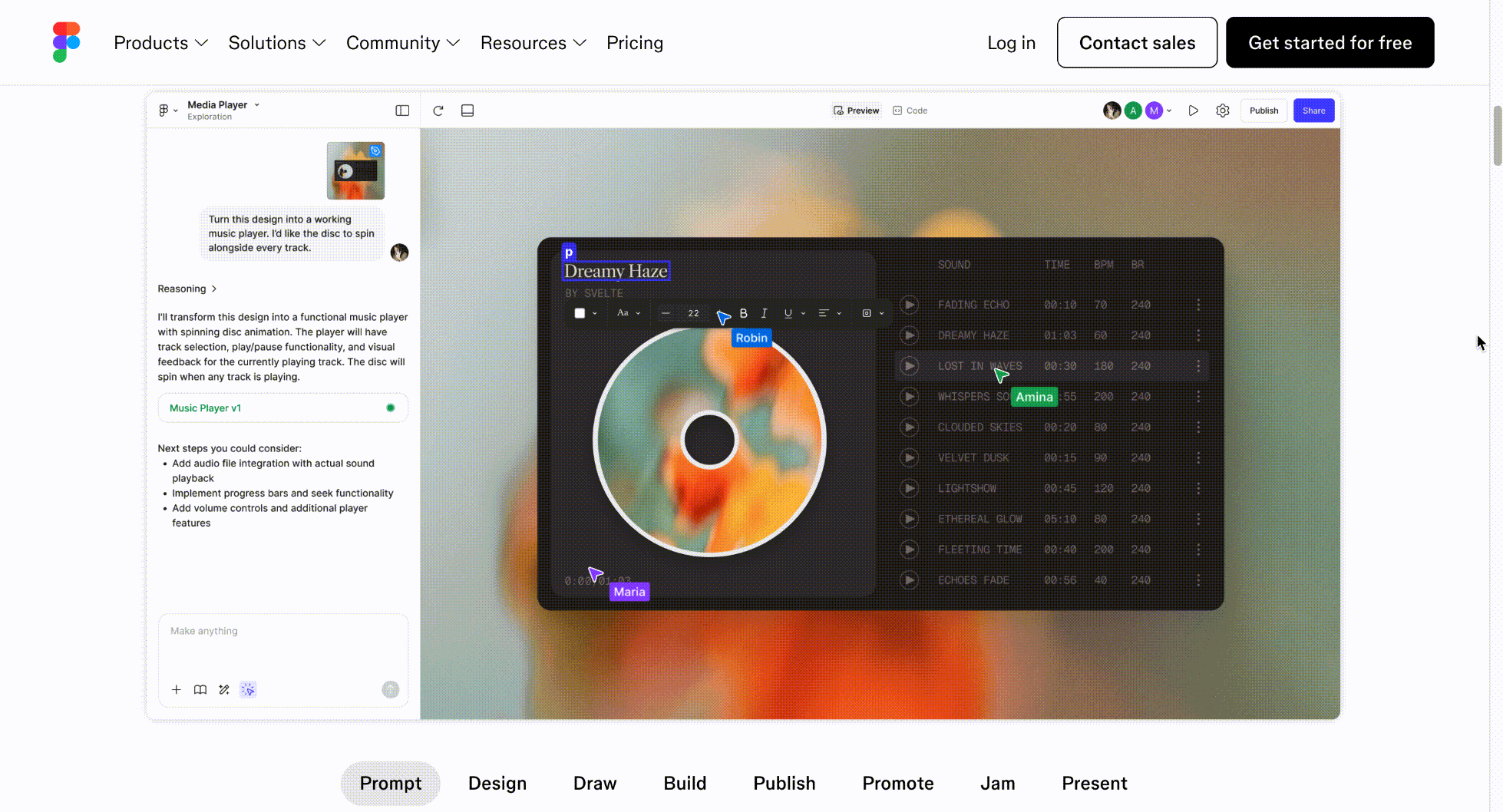Open the settings gear in the editor toolbar
1503x812 pixels.
(1223, 111)
